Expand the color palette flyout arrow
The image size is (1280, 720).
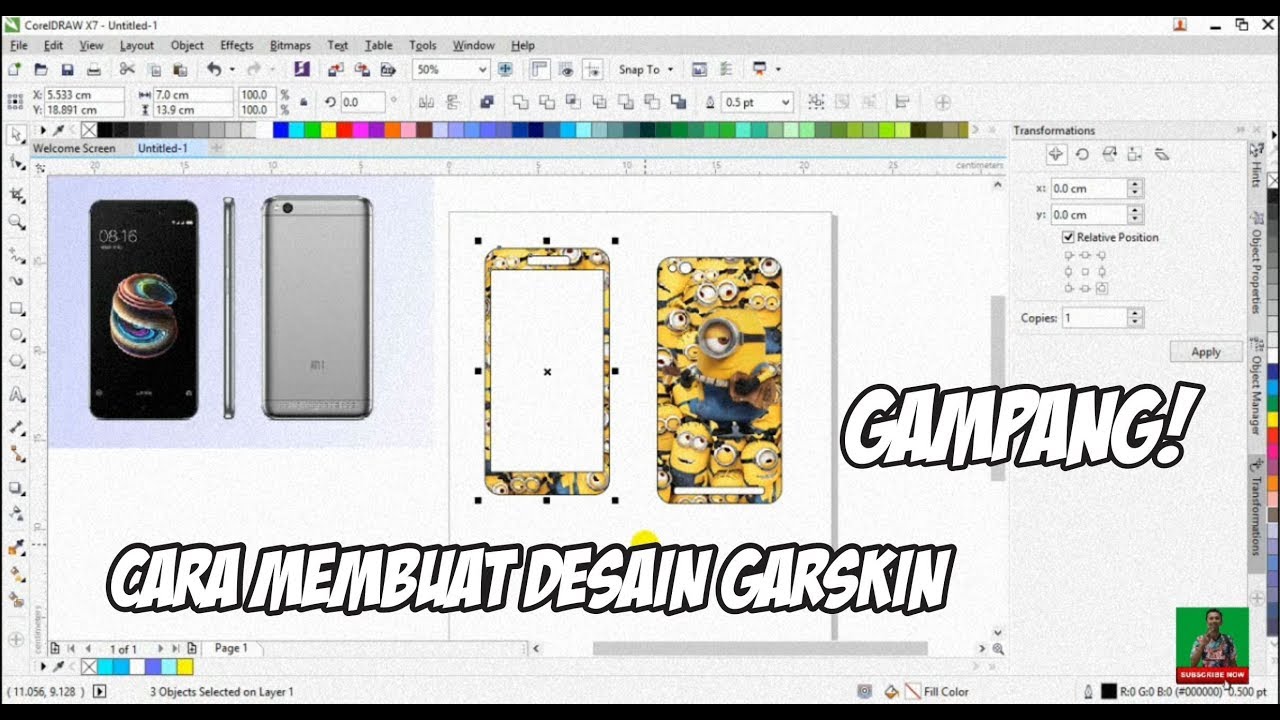pos(43,130)
